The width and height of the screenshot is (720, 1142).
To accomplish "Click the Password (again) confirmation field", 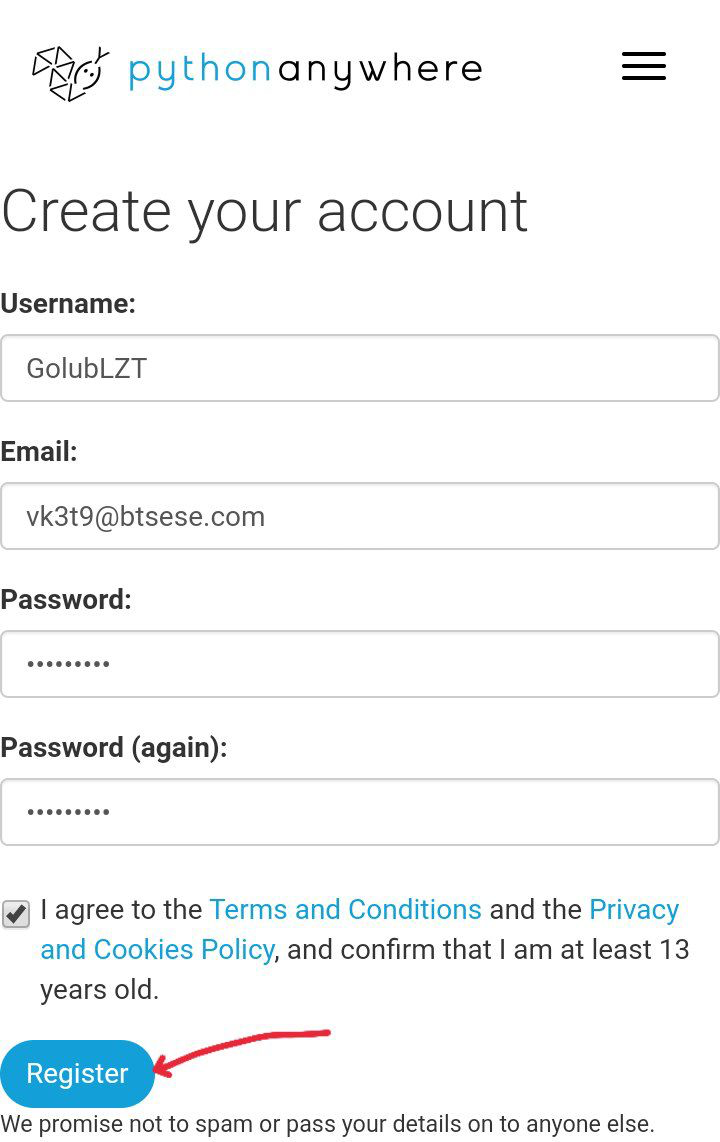I will tap(360, 812).
